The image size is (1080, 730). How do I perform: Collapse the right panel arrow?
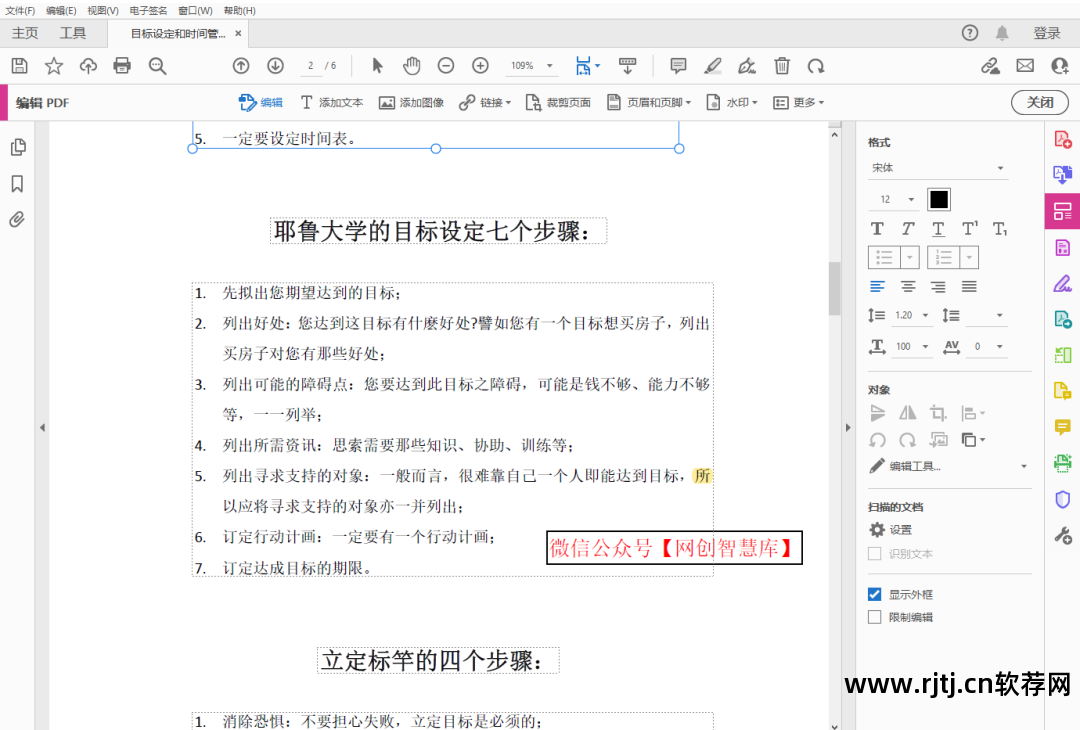(x=848, y=428)
